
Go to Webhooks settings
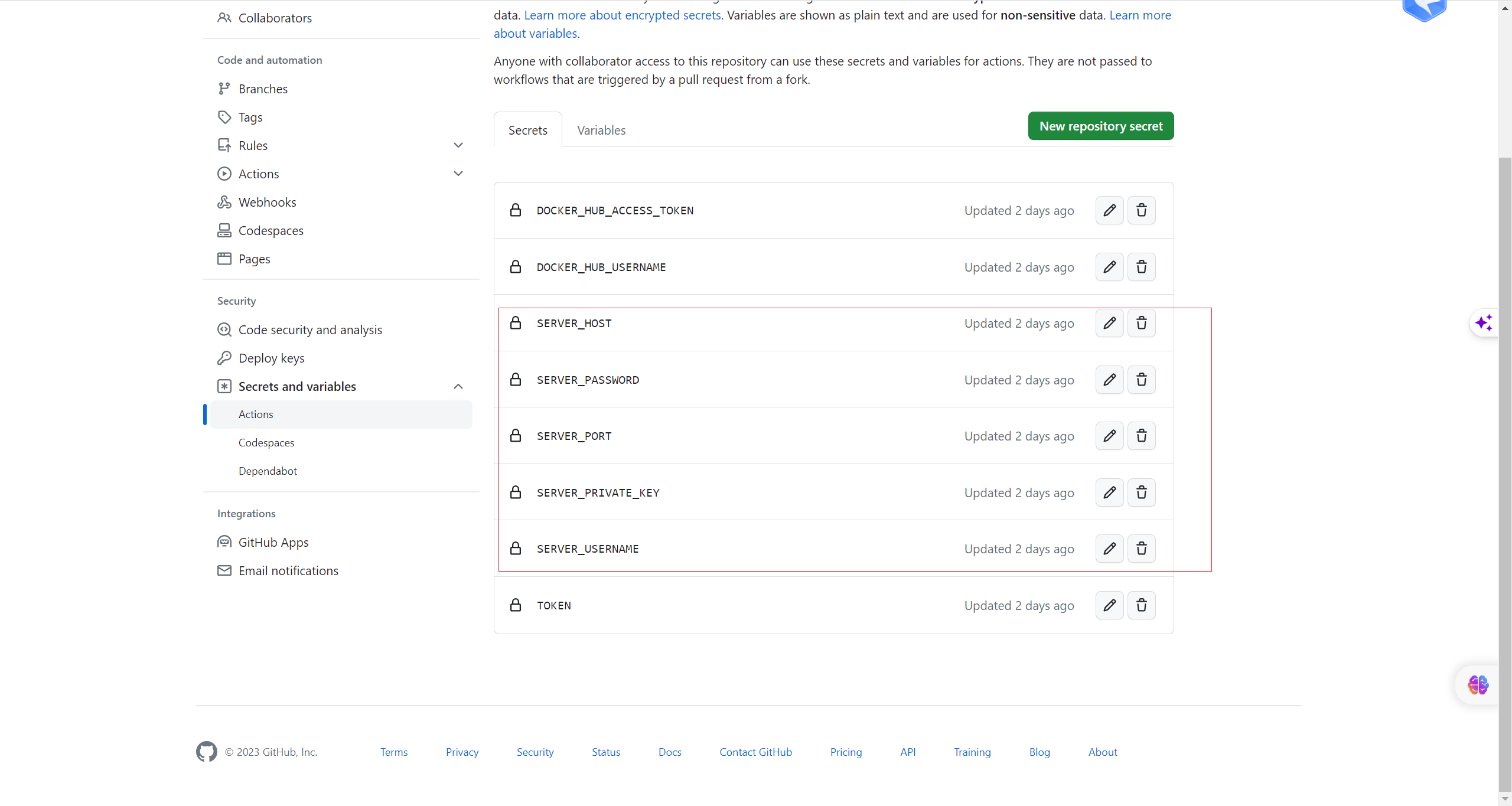(267, 202)
